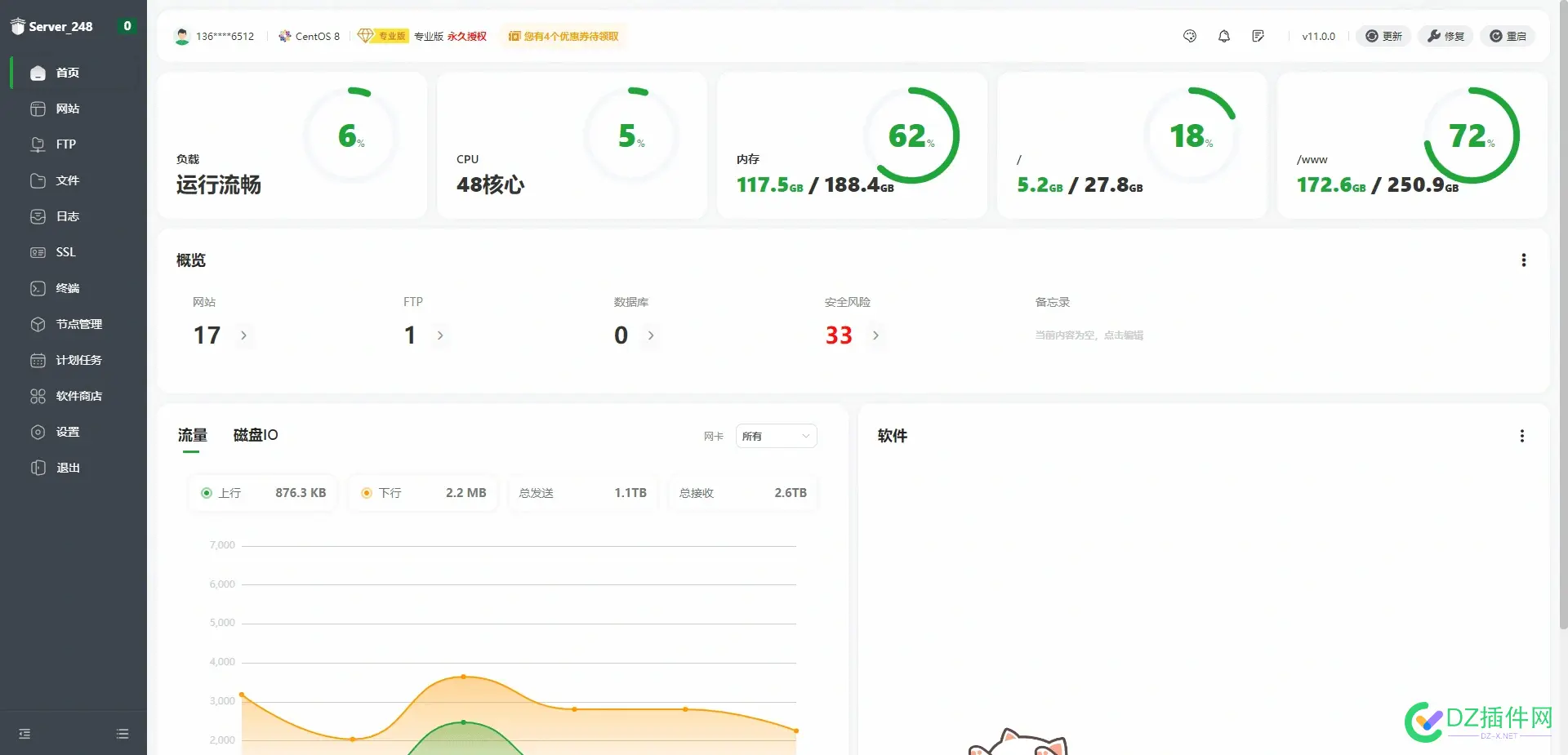Click the SSL sidebar icon

tap(38, 252)
